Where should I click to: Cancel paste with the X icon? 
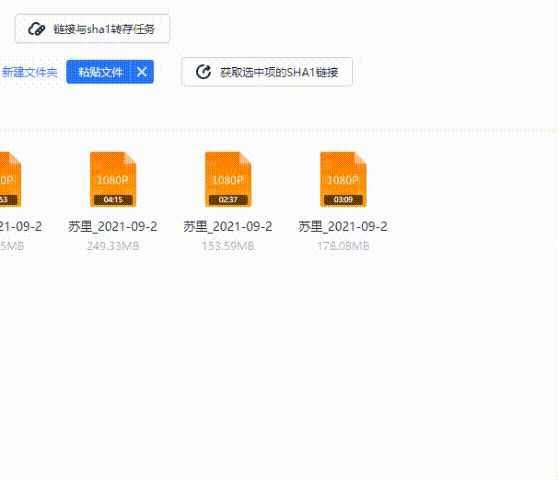pyautogui.click(x=142, y=72)
